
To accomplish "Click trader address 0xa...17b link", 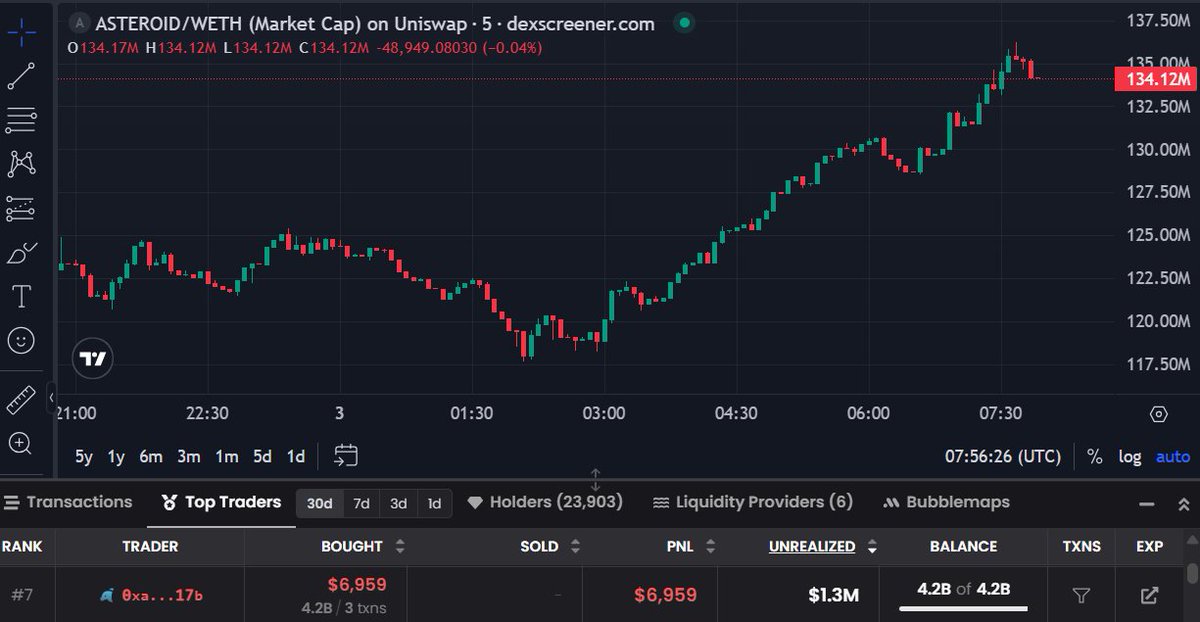I will point(161,596).
